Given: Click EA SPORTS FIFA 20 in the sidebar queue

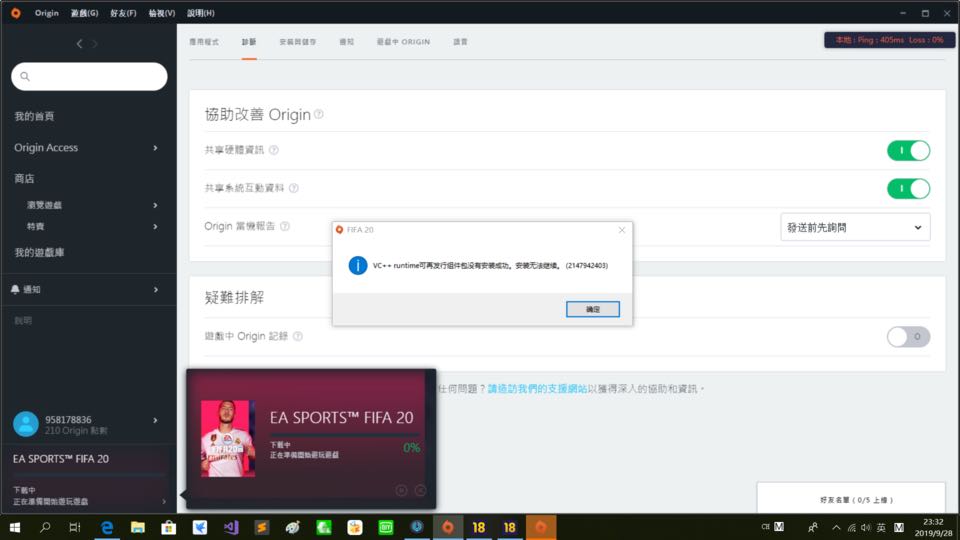Looking at the screenshot, I should tap(61, 459).
